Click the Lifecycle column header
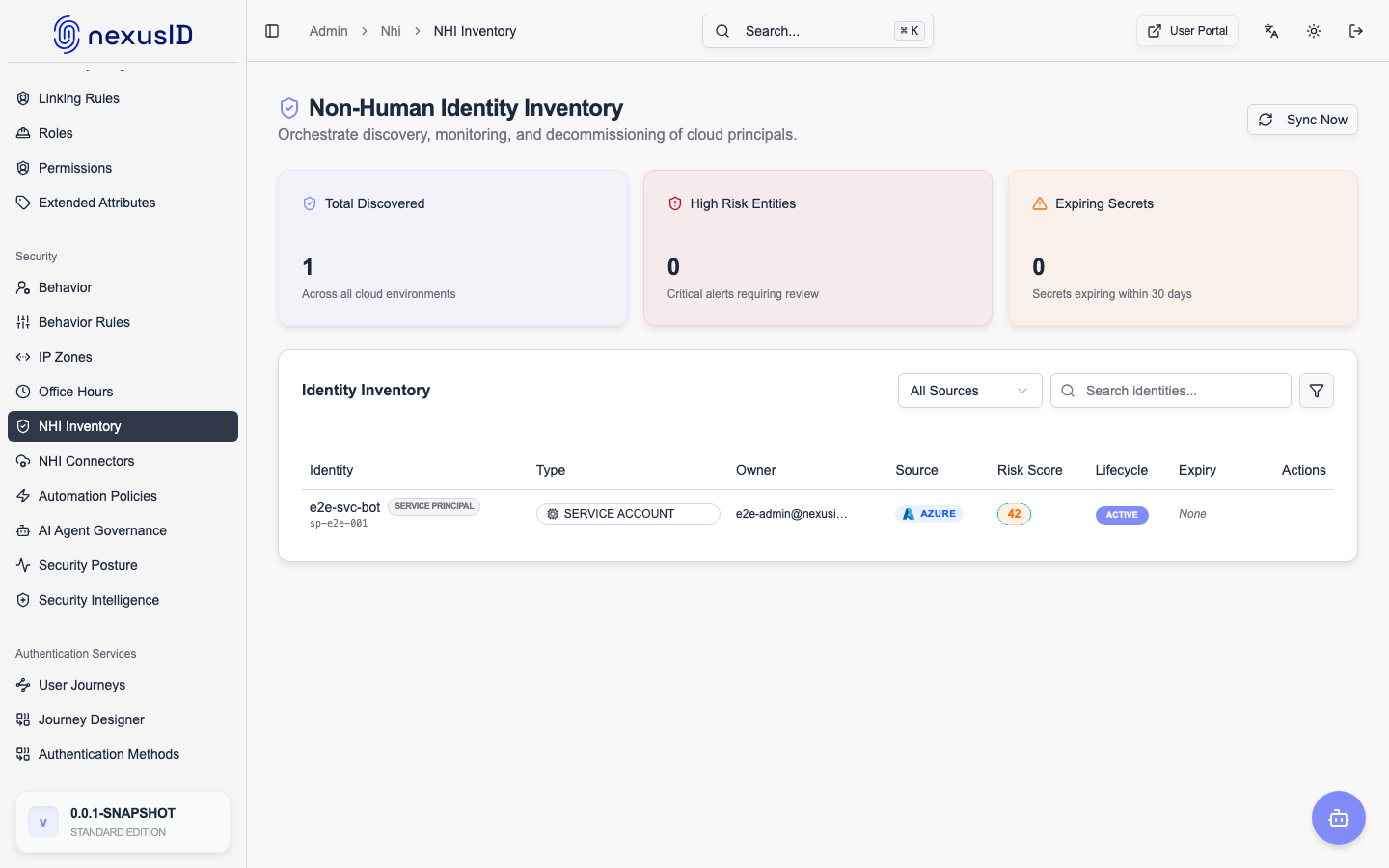Viewport: 1389px width, 868px height. tap(1121, 470)
